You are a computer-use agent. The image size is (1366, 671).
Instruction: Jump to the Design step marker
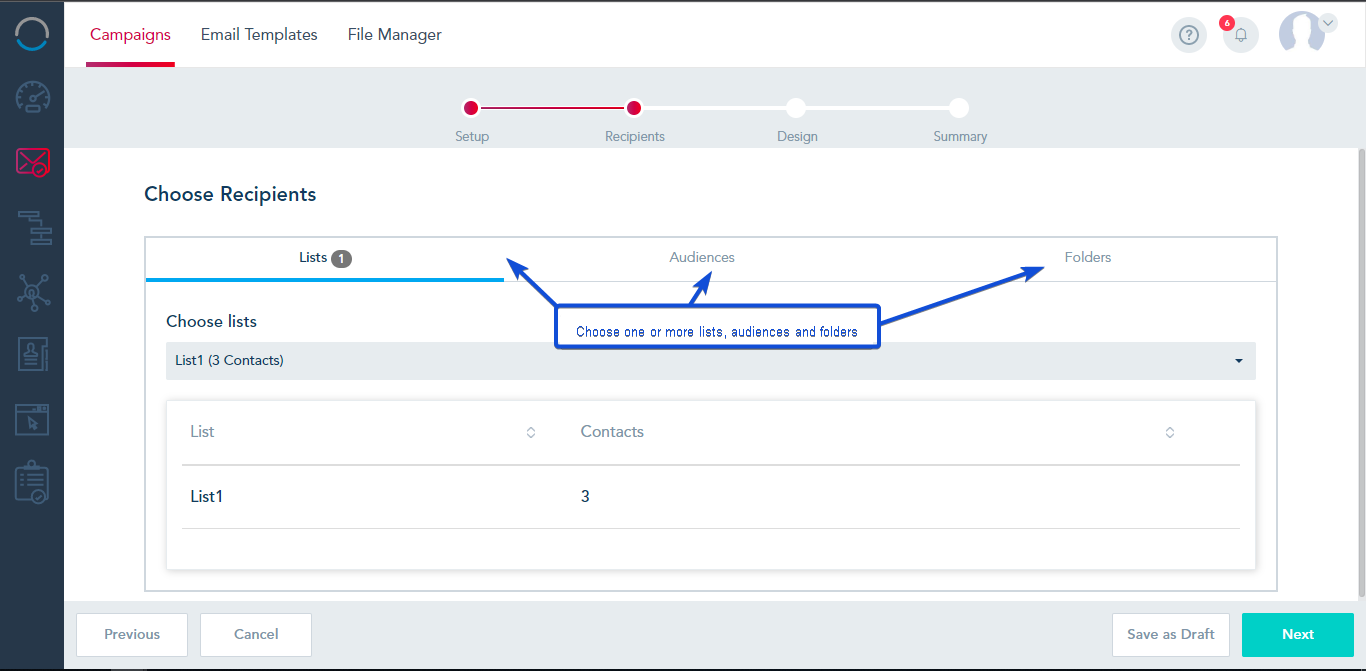[x=796, y=108]
